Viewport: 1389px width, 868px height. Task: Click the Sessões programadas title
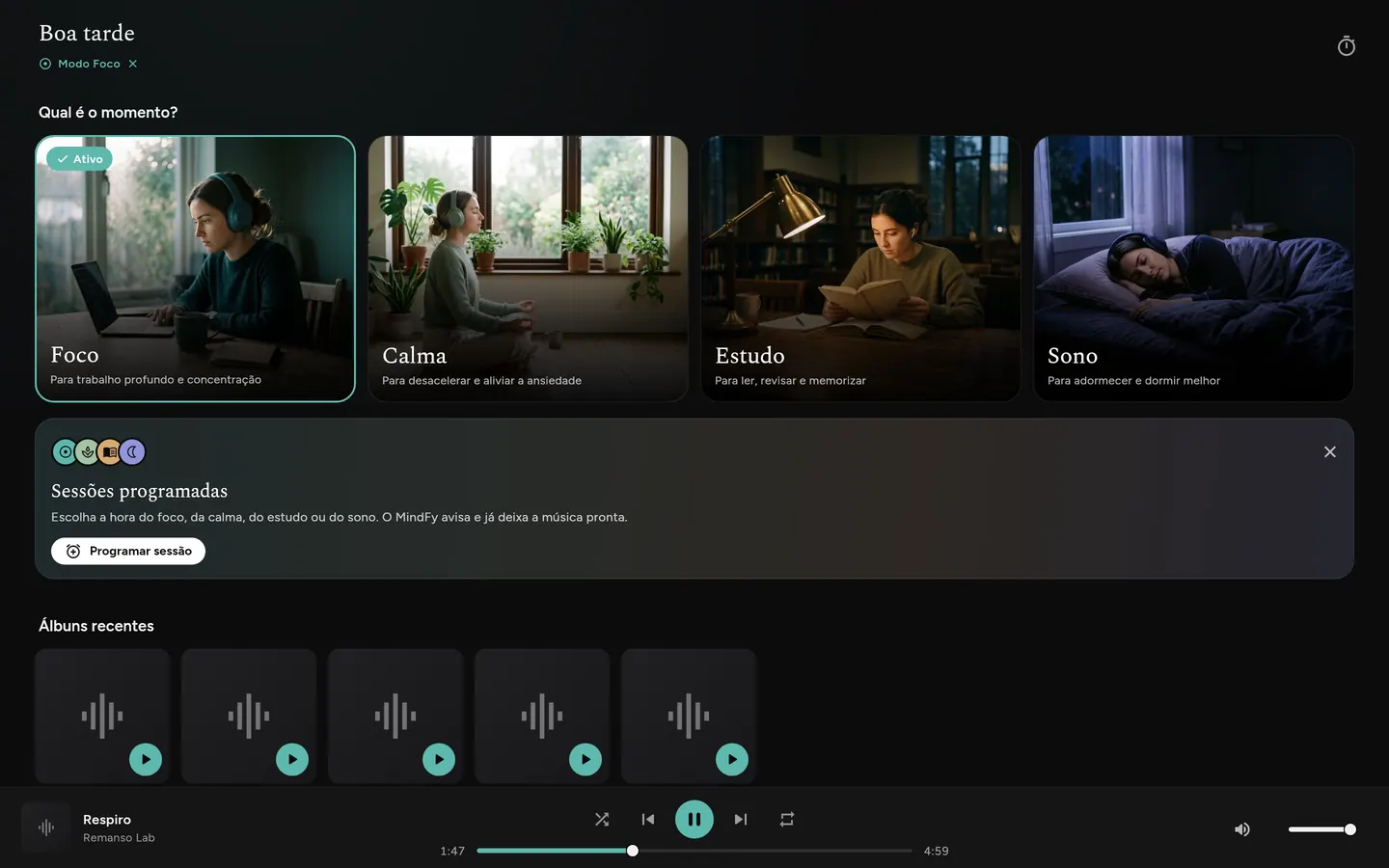coord(140,491)
